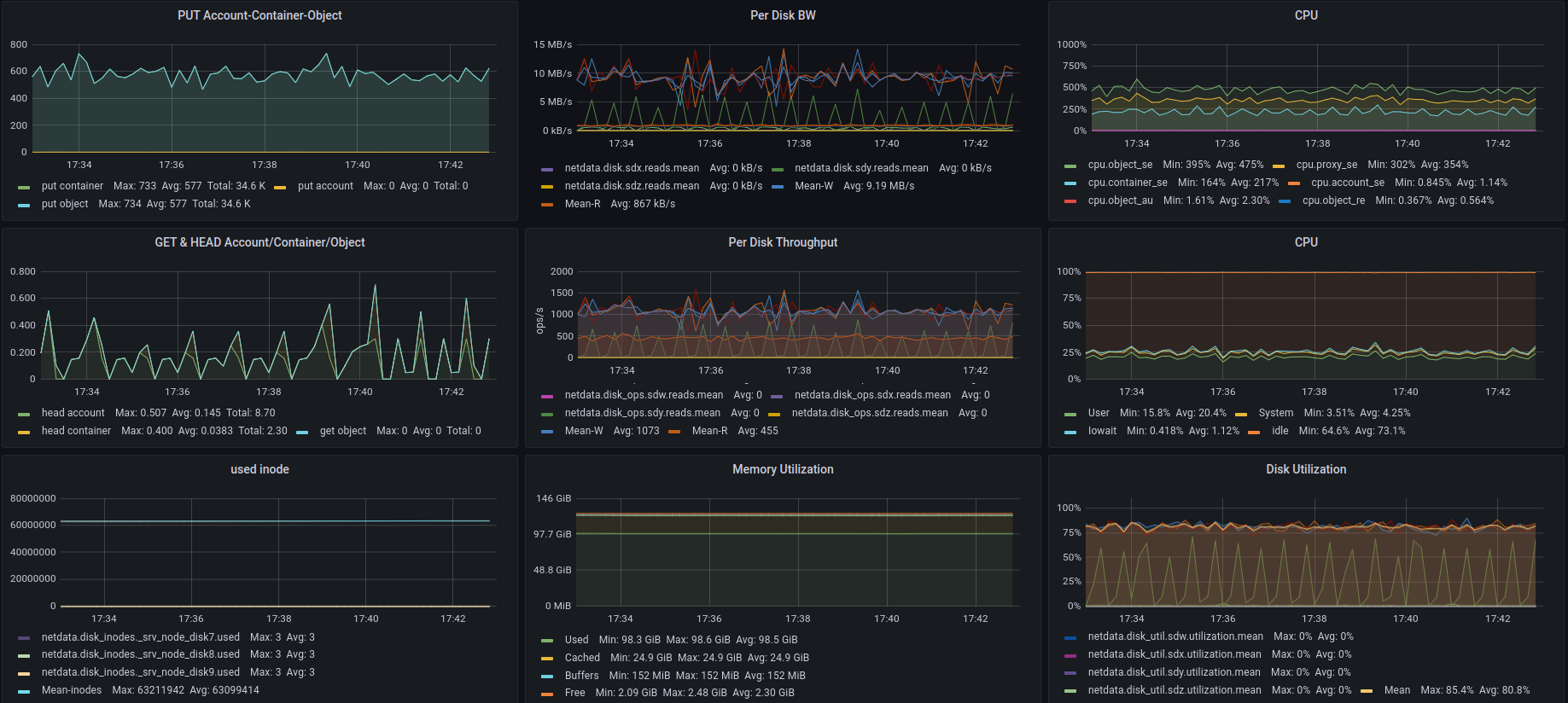Select the Iowait series in CPU legend
The width and height of the screenshot is (1568, 703).
(x=1101, y=431)
